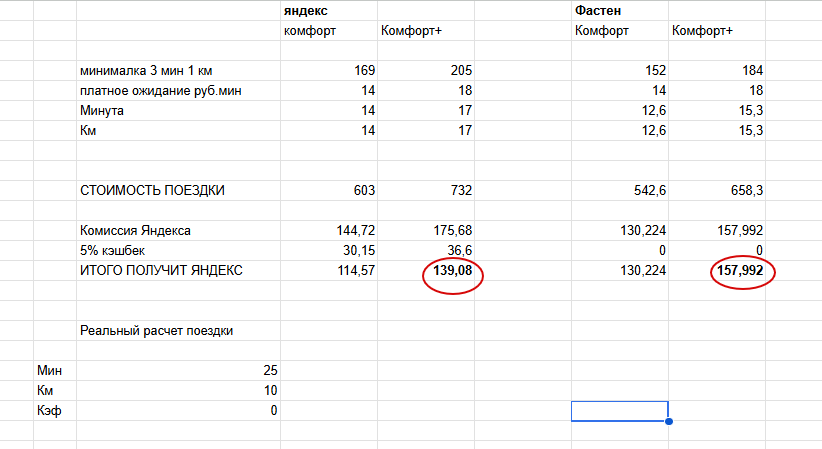This screenshot has height=449, width=822.
Task: Select the trip cost 732
Action: point(461,190)
